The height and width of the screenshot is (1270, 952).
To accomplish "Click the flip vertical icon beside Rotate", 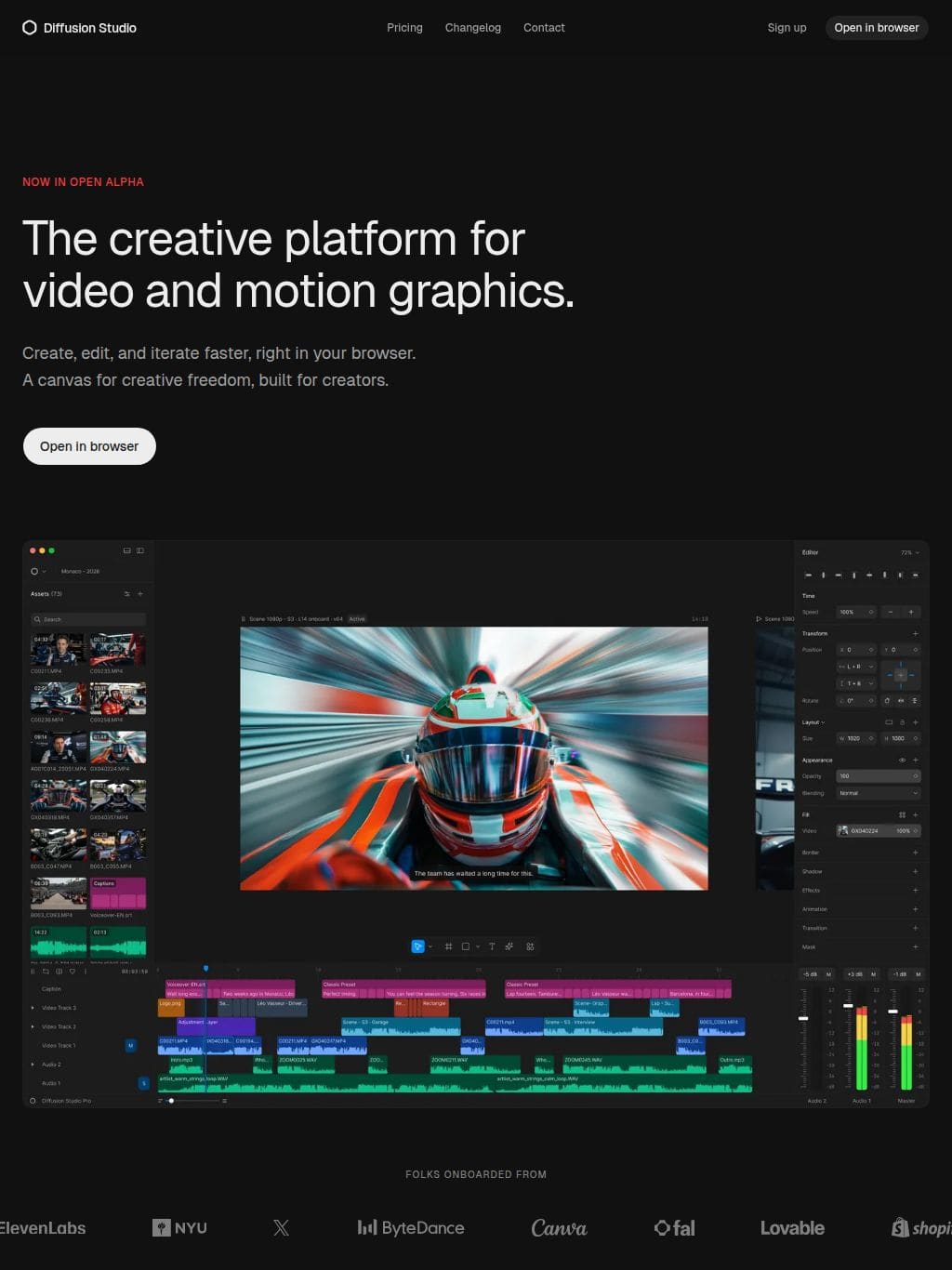I will 915,701.
